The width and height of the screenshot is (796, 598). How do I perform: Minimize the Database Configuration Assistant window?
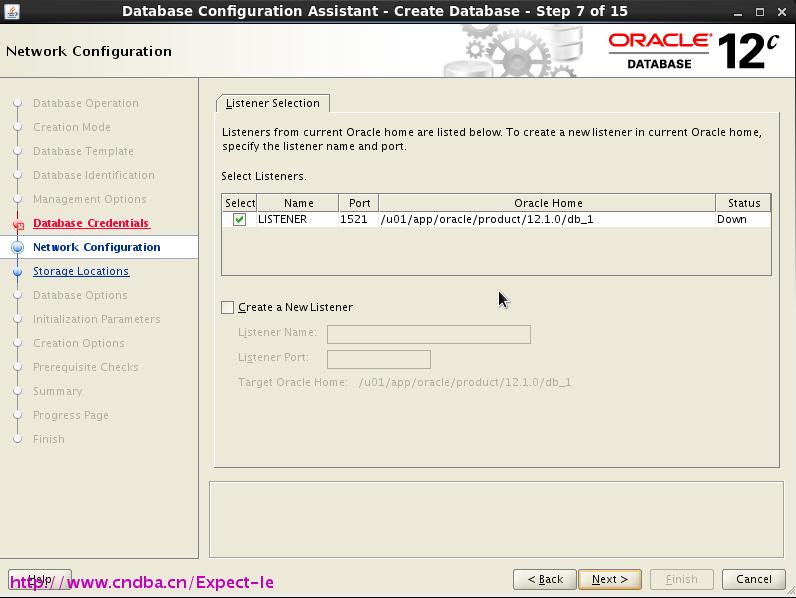[738, 12]
